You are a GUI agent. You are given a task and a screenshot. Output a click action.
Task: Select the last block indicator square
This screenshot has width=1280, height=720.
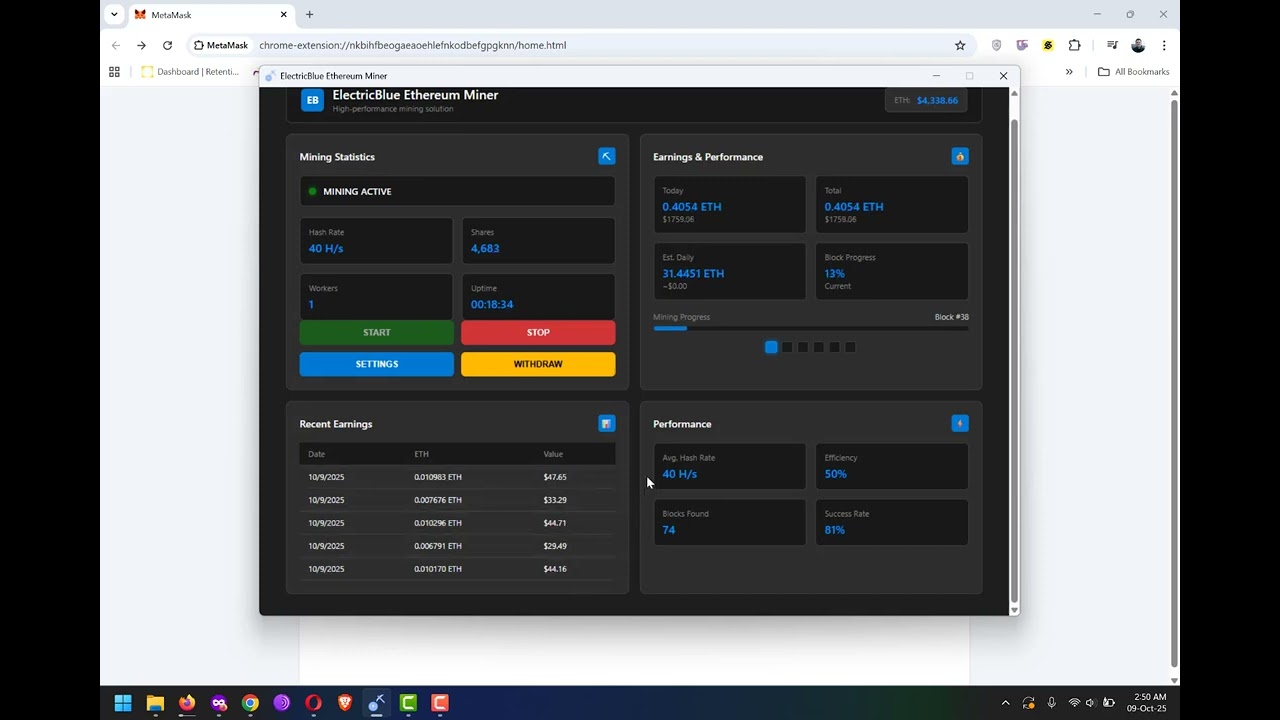(850, 347)
